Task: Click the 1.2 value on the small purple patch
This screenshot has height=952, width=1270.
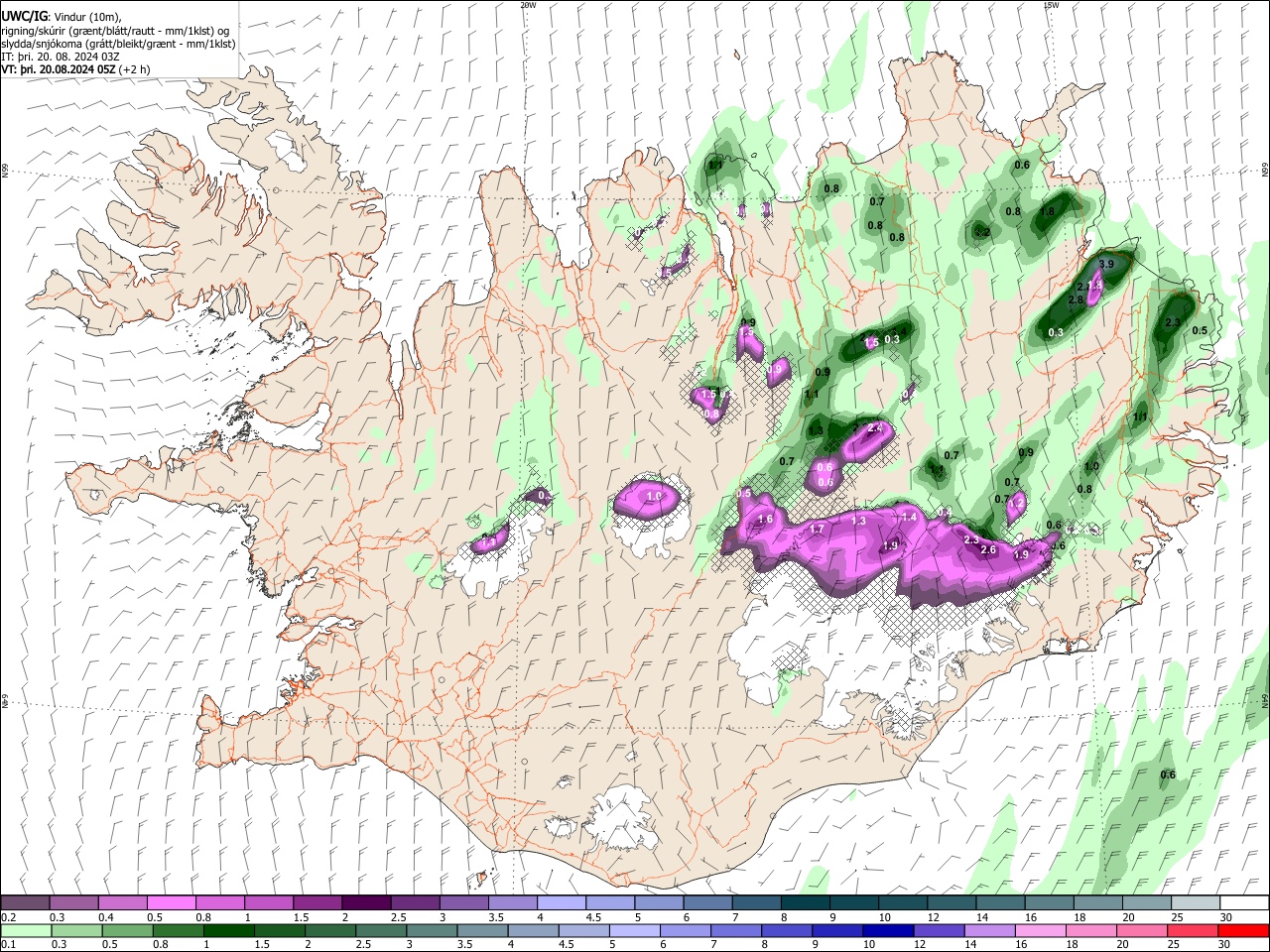Action: click(x=1016, y=504)
